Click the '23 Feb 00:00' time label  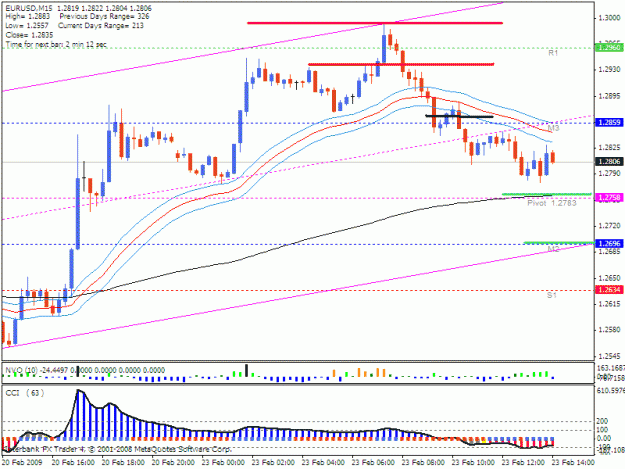tap(223, 463)
